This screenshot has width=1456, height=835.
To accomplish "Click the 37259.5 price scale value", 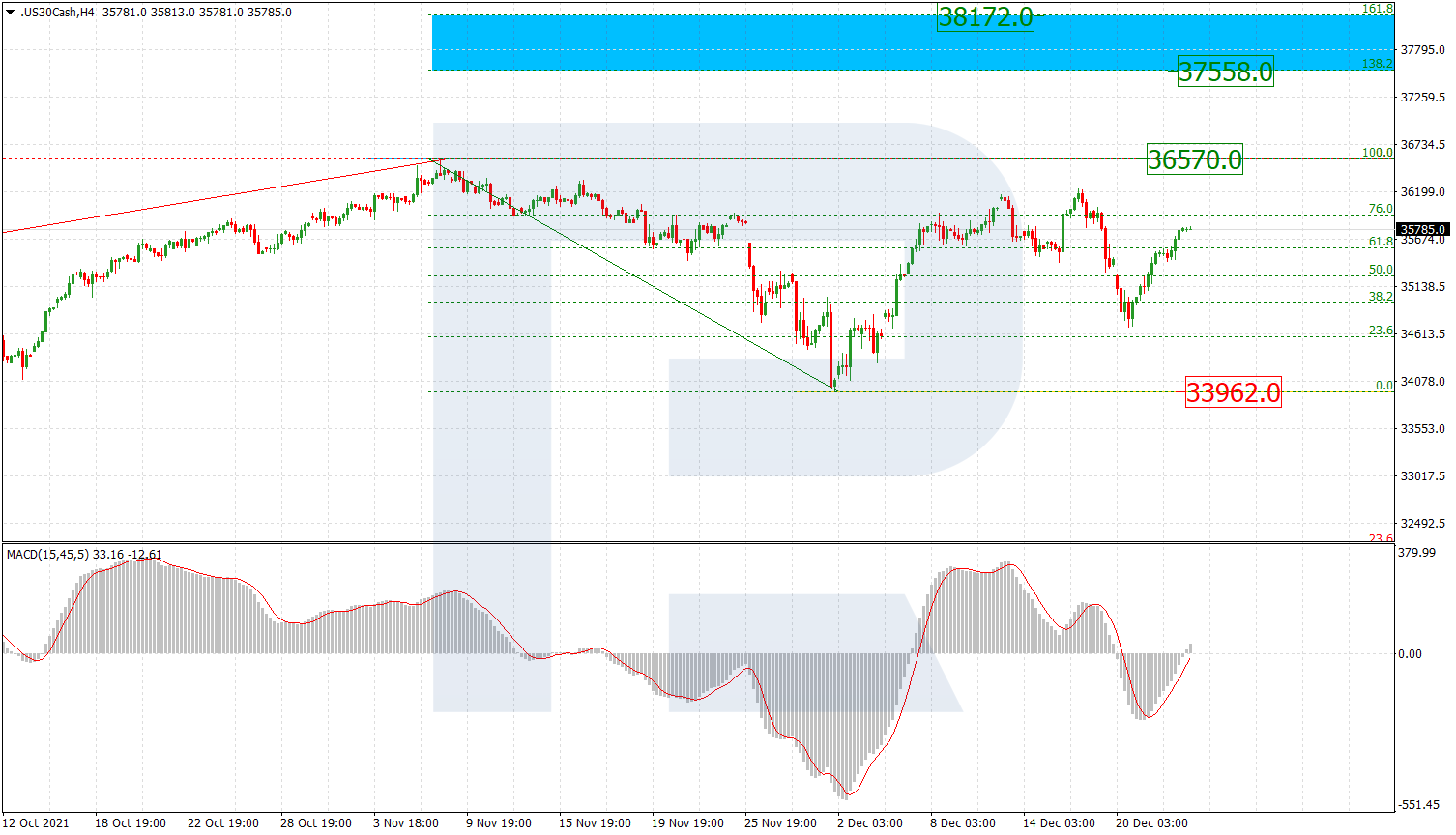I will pyautogui.click(x=1422, y=98).
